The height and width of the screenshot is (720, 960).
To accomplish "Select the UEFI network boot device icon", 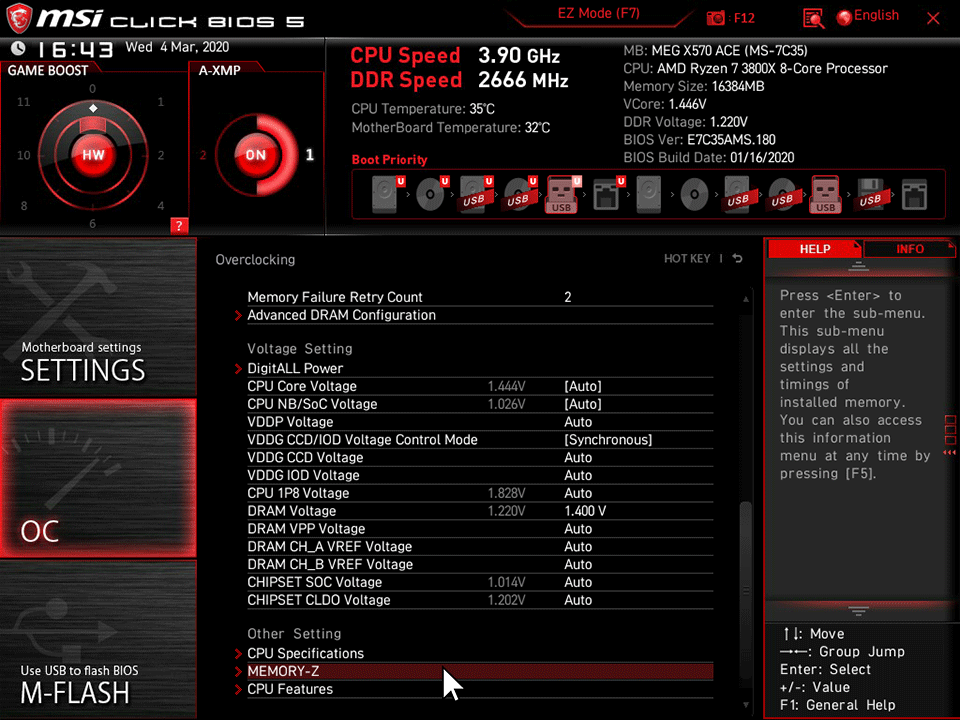I will point(608,194).
